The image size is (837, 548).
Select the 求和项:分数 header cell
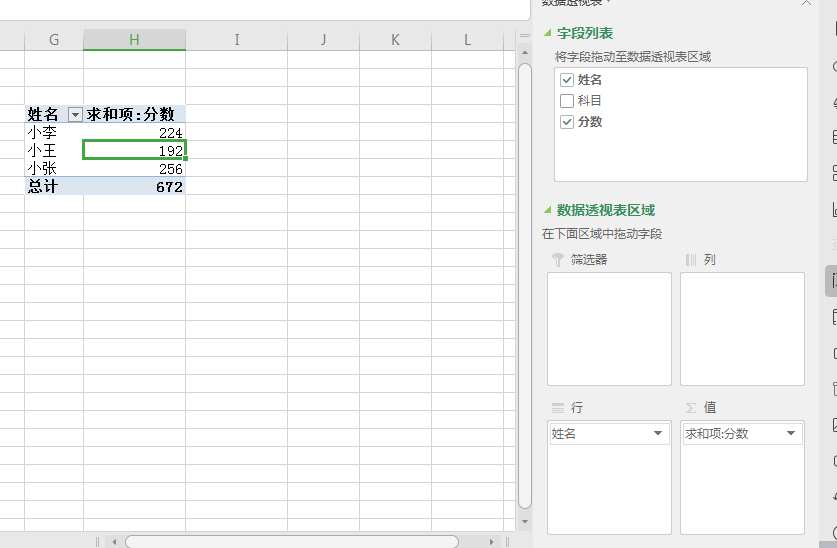point(135,114)
